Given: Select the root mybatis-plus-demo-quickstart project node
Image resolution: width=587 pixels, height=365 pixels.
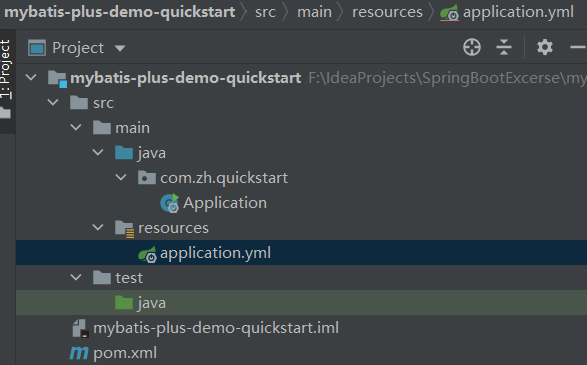Looking at the screenshot, I should (186, 78).
